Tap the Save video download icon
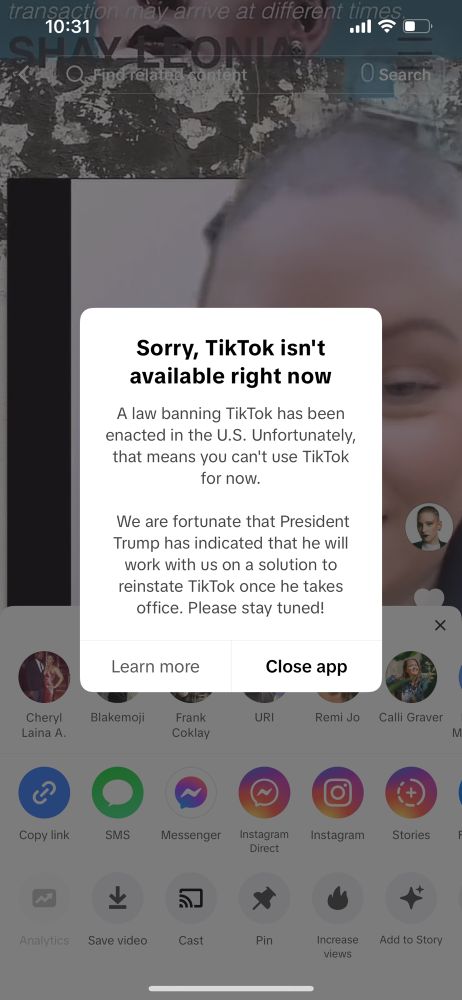462x1000 pixels. pos(117,898)
